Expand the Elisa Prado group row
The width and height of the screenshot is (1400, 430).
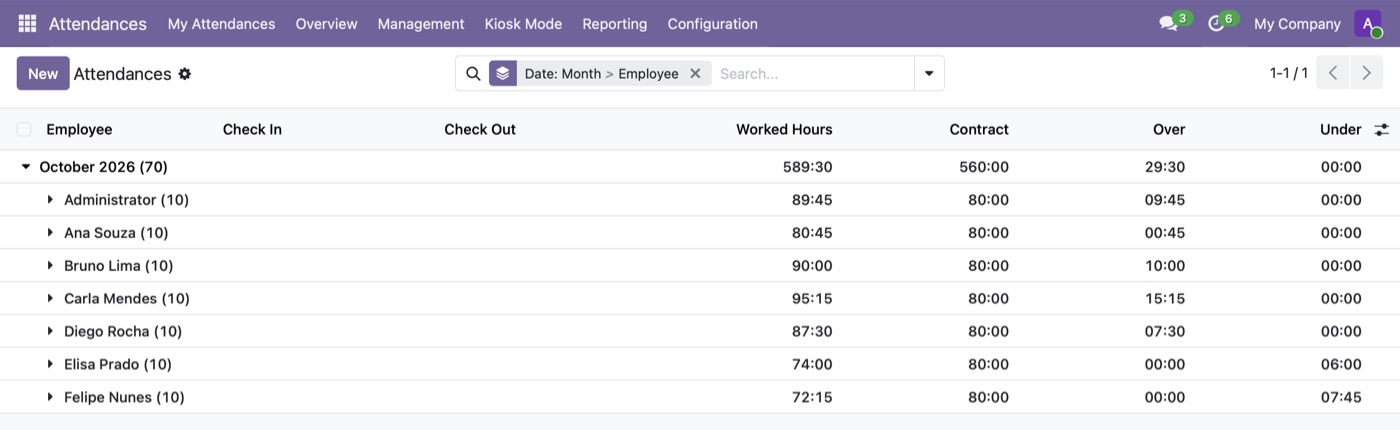(x=50, y=364)
